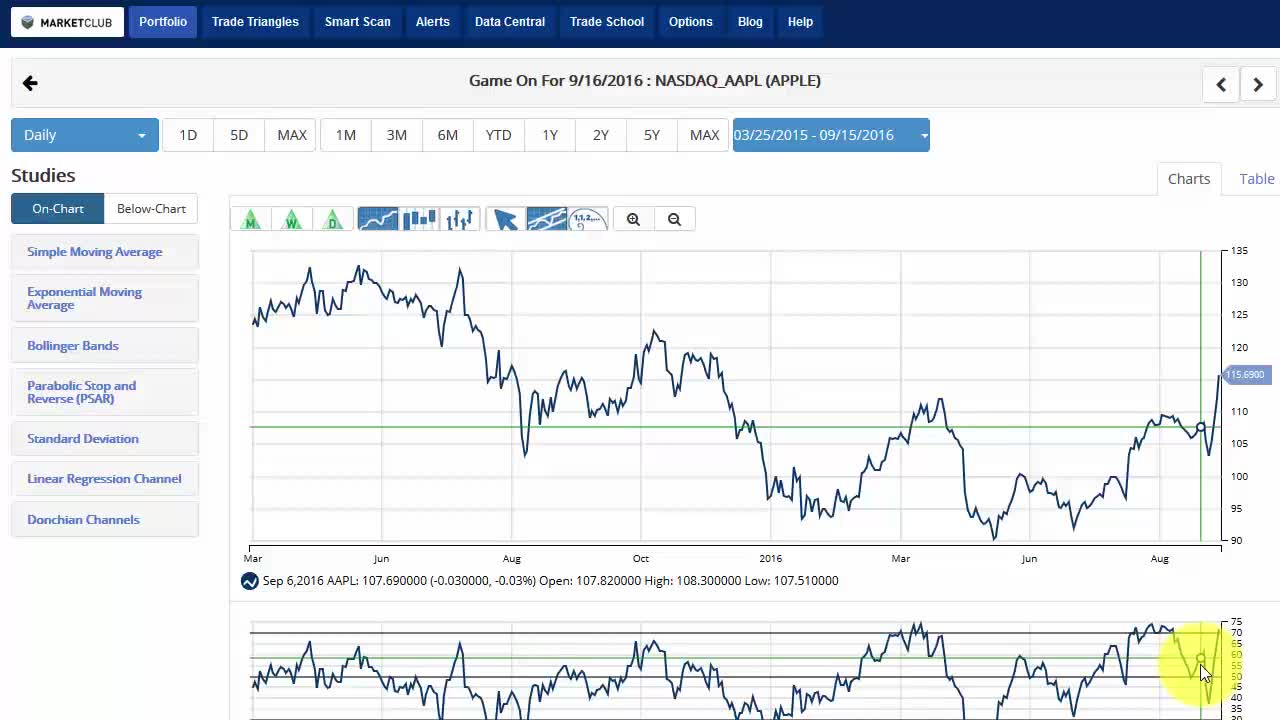Set range to 1Y
The image size is (1280, 720).
[x=550, y=135]
